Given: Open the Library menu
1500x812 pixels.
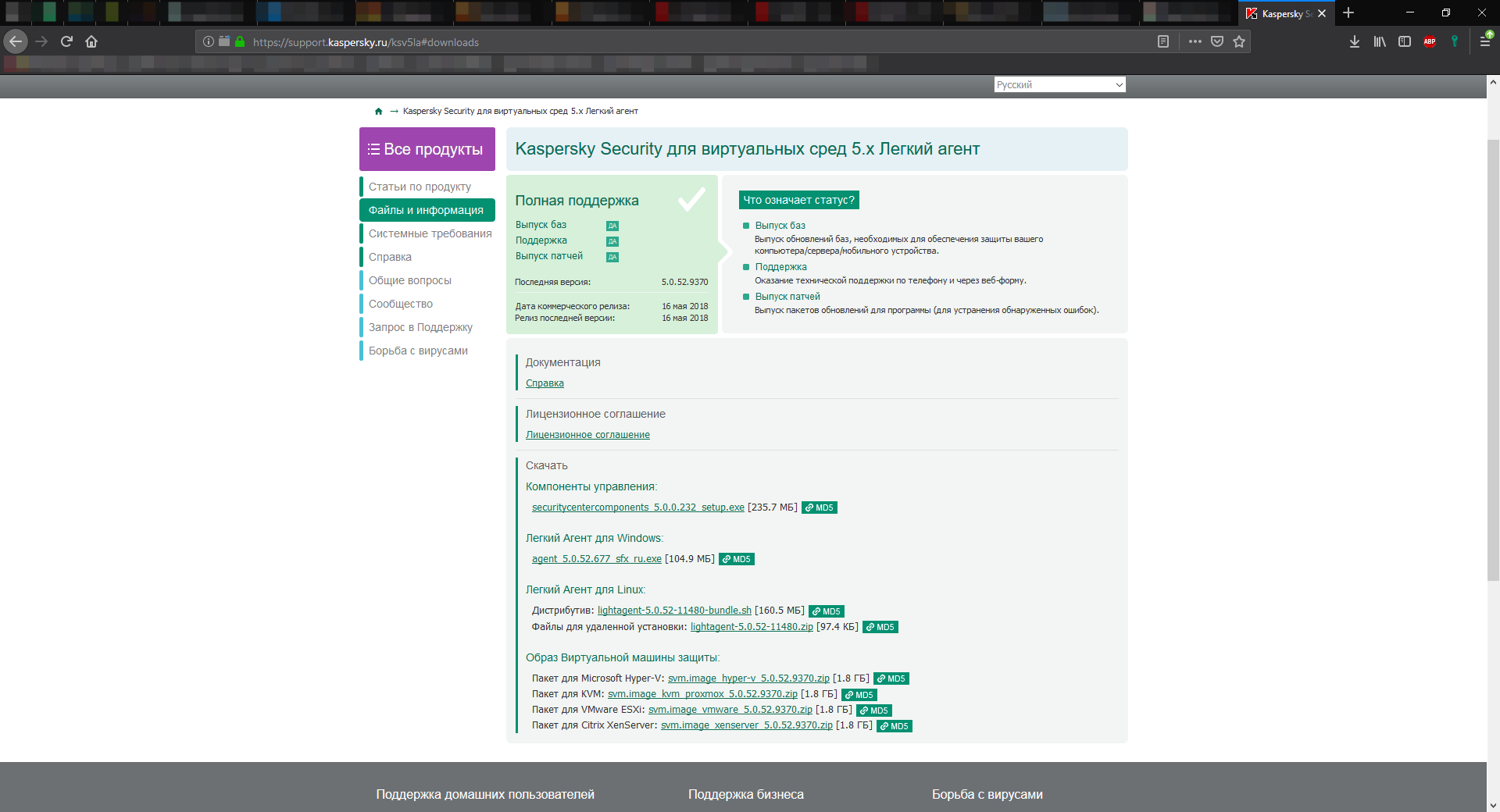Looking at the screenshot, I should [x=1380, y=41].
